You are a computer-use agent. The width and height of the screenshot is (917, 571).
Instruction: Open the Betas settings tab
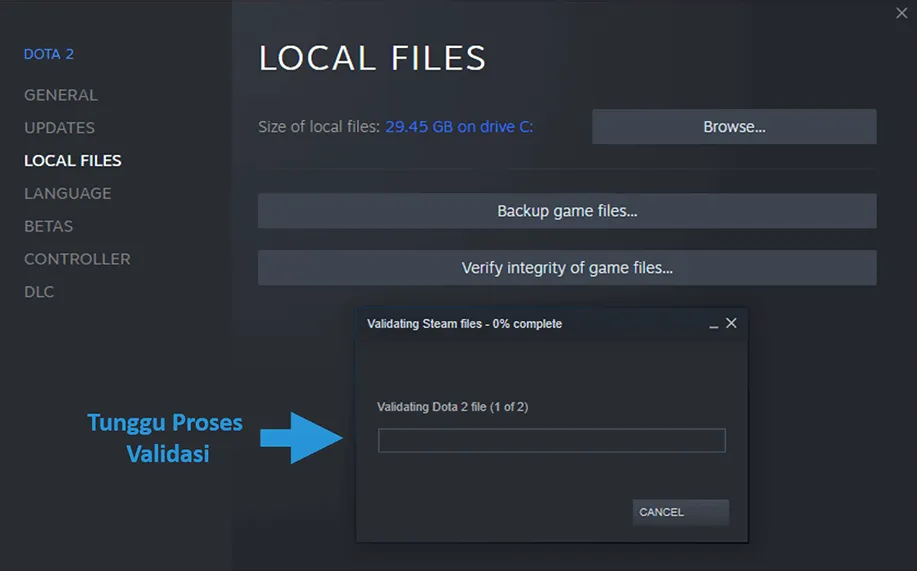(x=49, y=226)
